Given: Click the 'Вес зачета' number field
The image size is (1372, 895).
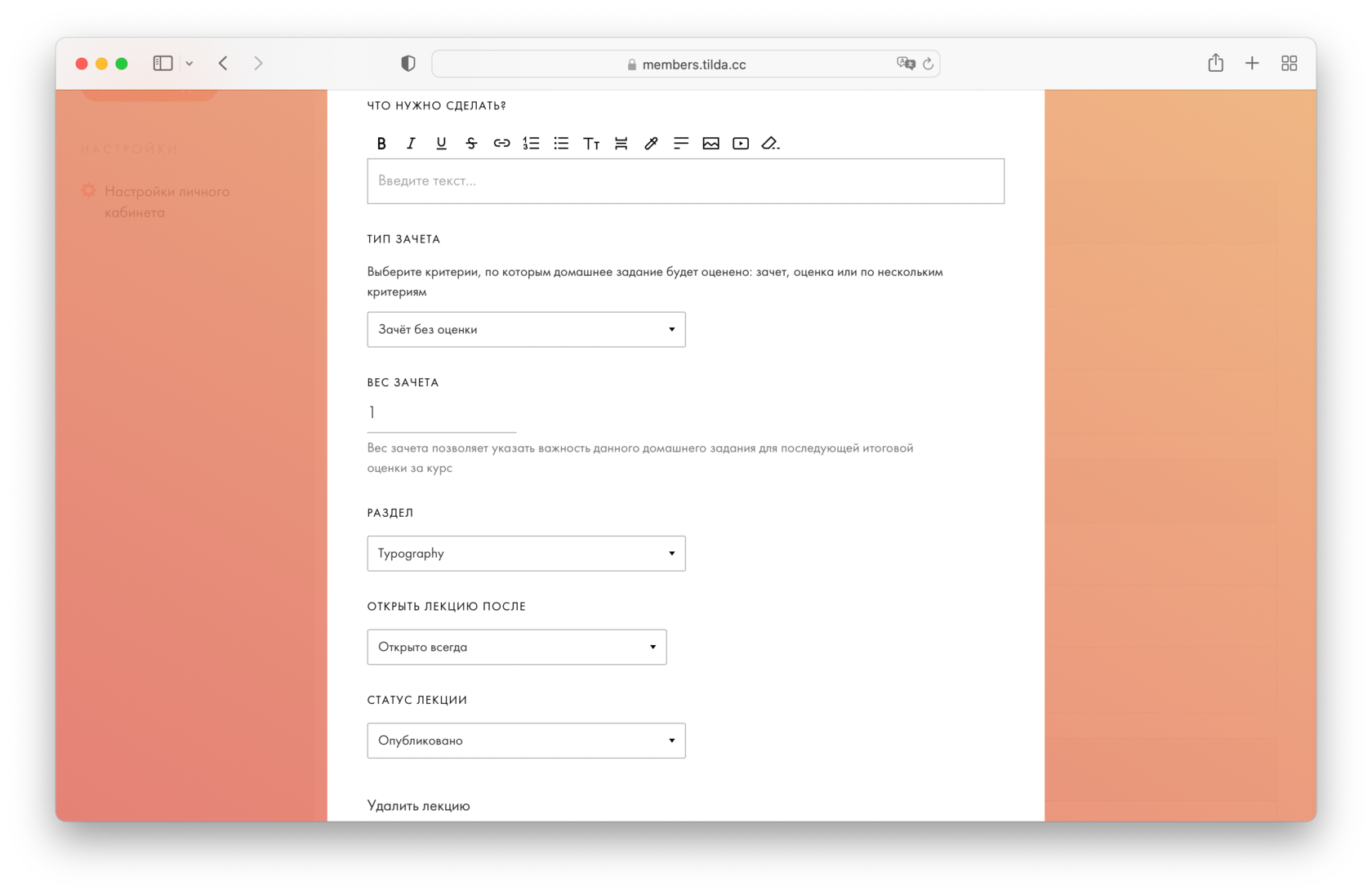Looking at the screenshot, I should tap(442, 413).
